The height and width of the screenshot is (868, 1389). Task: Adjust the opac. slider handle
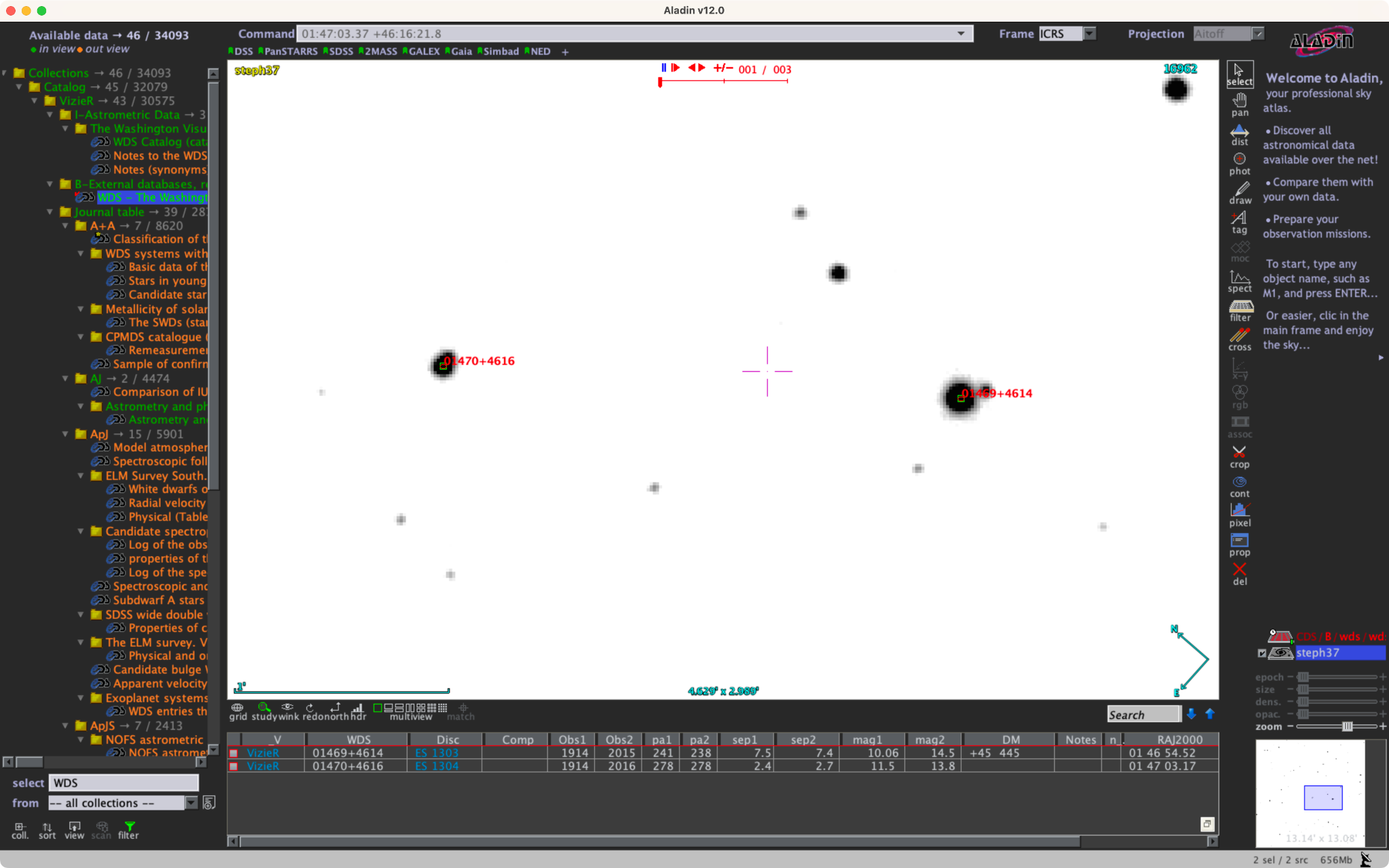1303,714
